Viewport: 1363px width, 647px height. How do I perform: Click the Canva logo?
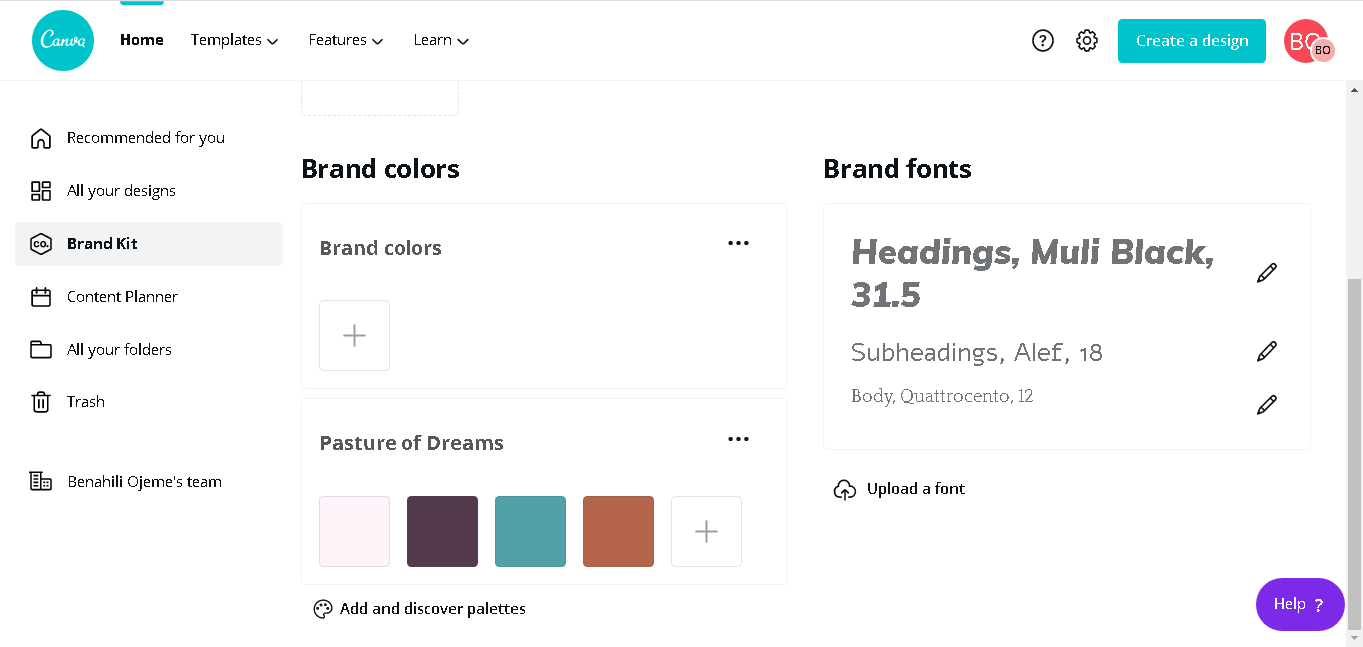[x=63, y=41]
